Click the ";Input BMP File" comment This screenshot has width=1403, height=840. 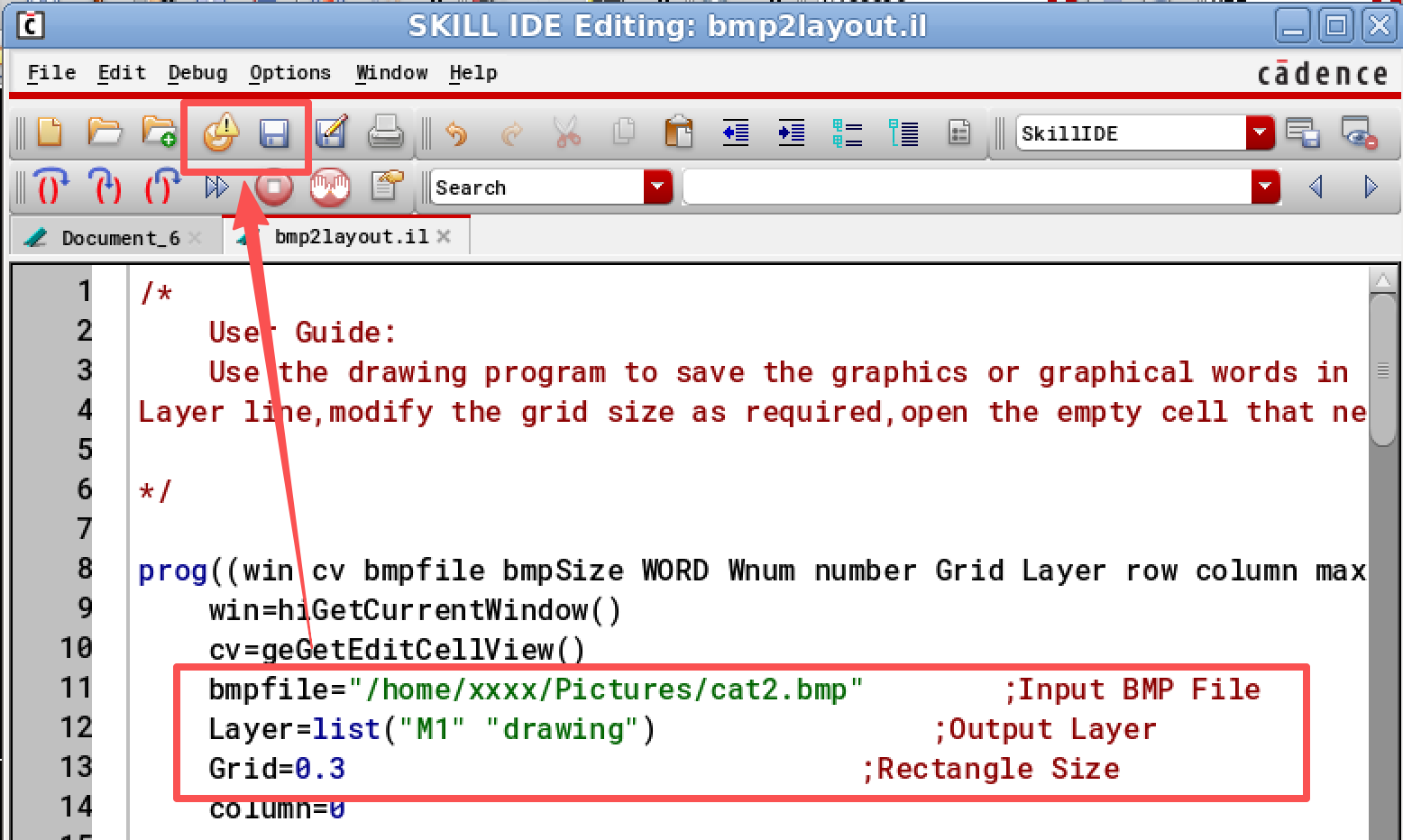pyautogui.click(x=1132, y=689)
